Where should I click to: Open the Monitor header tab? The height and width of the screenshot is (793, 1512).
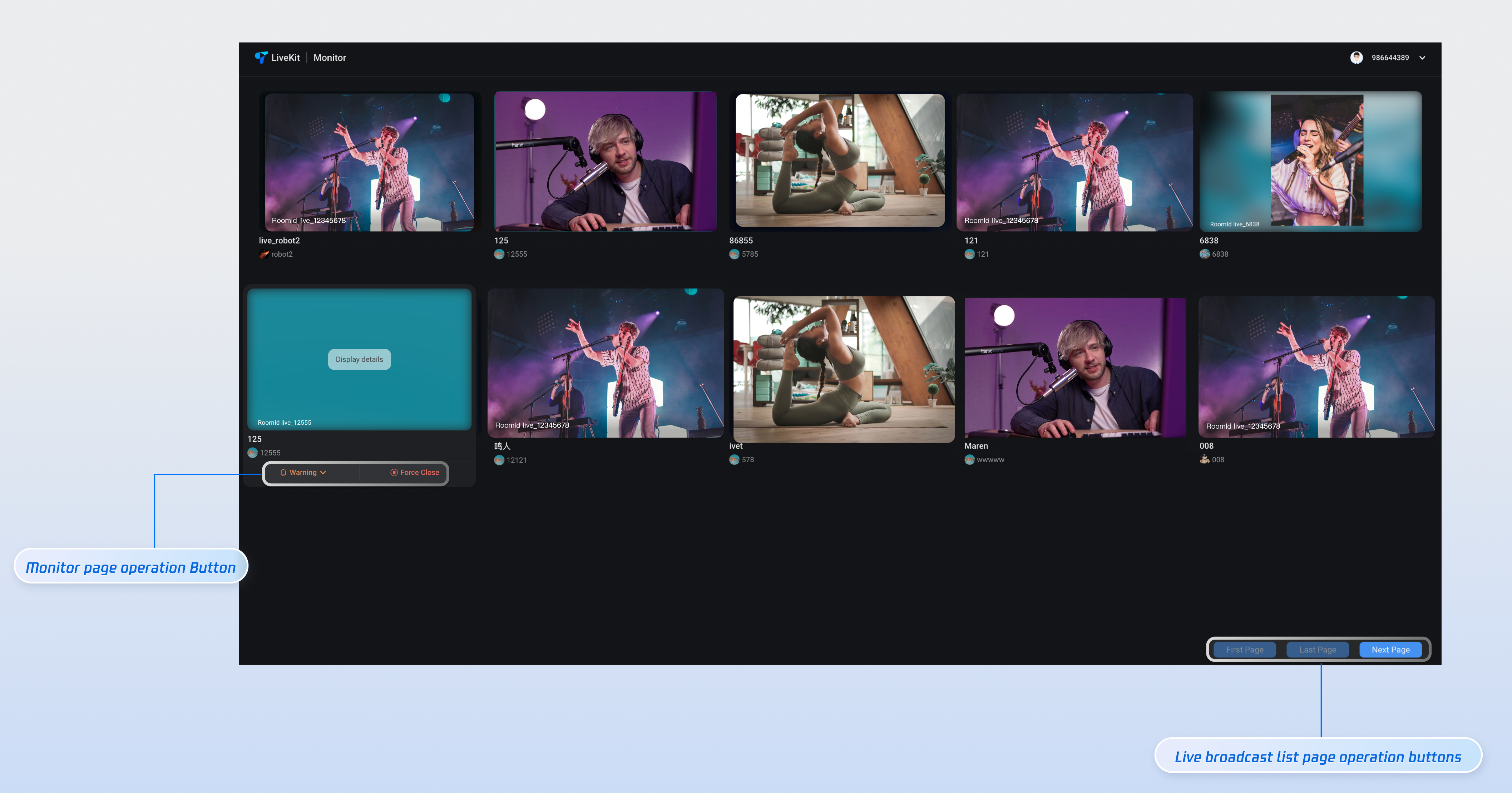(x=329, y=58)
